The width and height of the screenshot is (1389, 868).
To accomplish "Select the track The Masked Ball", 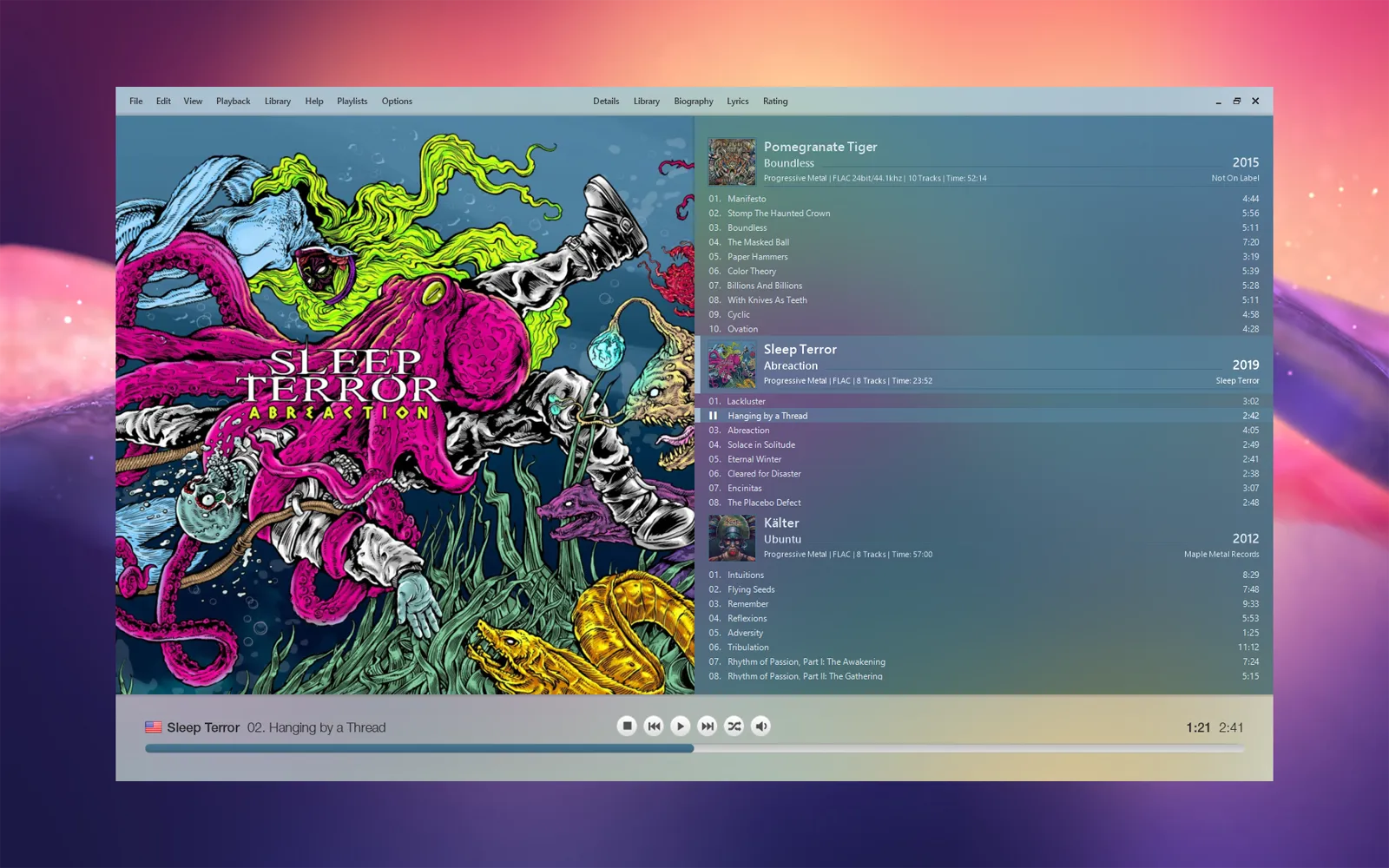I will 984,242.
